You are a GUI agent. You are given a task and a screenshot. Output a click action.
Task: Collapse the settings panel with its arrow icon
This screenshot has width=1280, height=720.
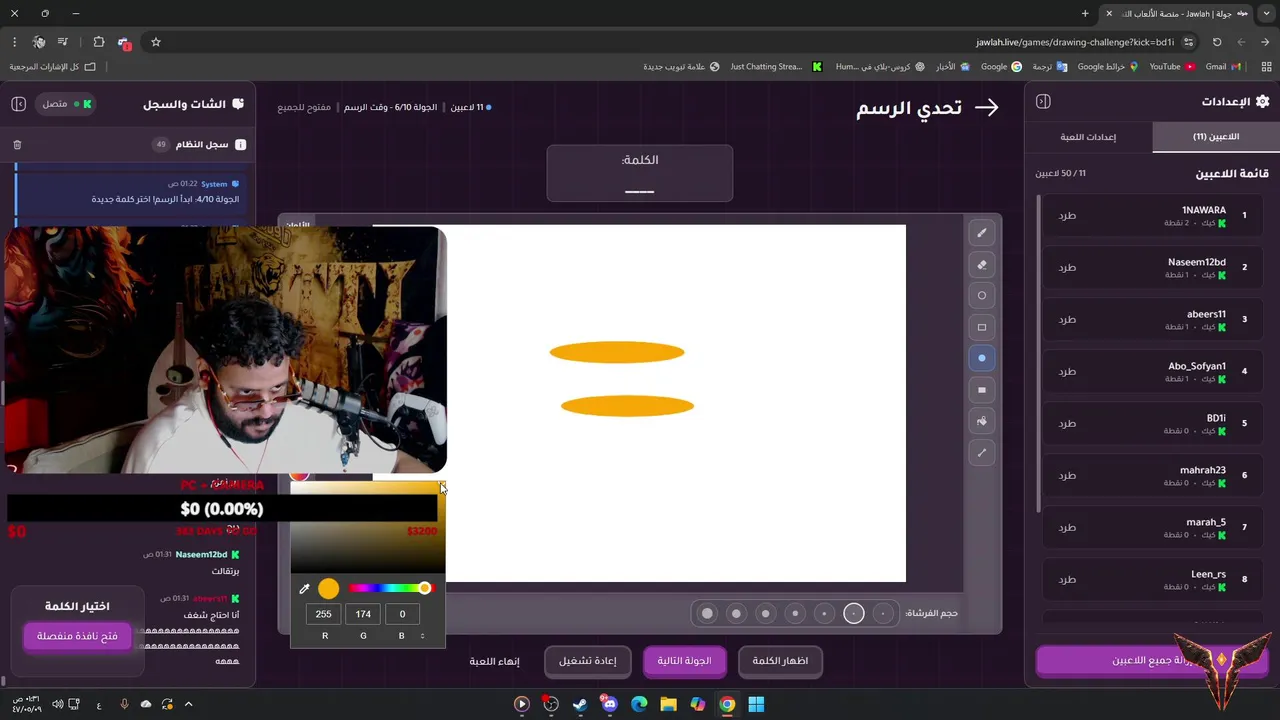1043,102
